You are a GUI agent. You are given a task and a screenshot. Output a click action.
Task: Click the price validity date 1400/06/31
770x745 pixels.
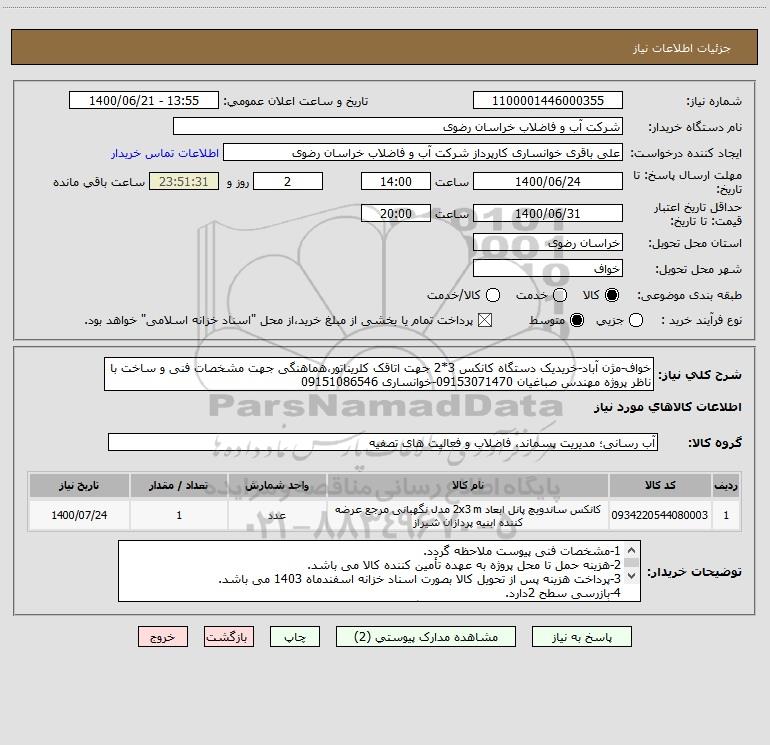548,214
